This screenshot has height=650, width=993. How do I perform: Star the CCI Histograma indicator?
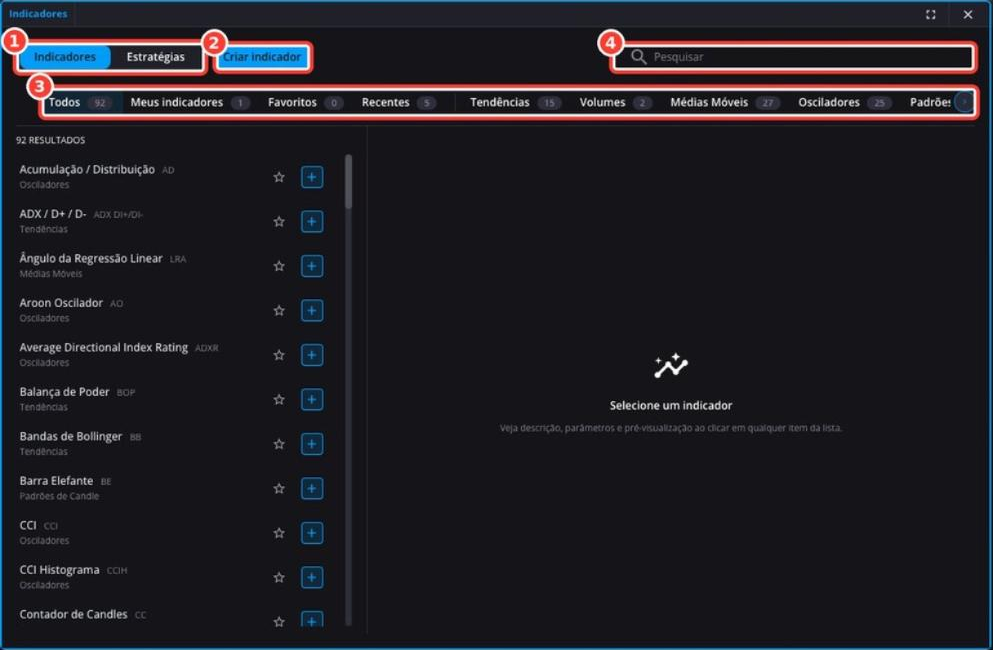[279, 577]
